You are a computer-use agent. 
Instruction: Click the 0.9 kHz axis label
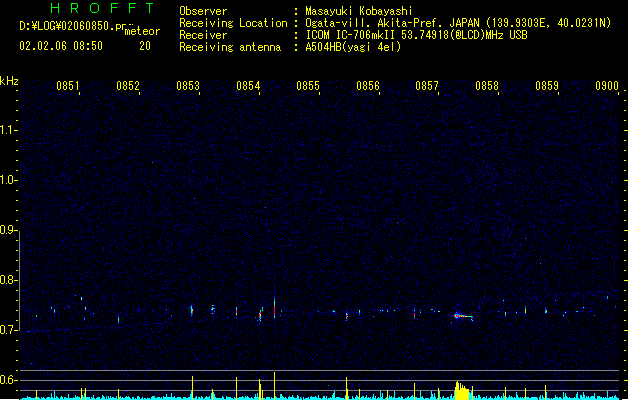click(x=8, y=230)
